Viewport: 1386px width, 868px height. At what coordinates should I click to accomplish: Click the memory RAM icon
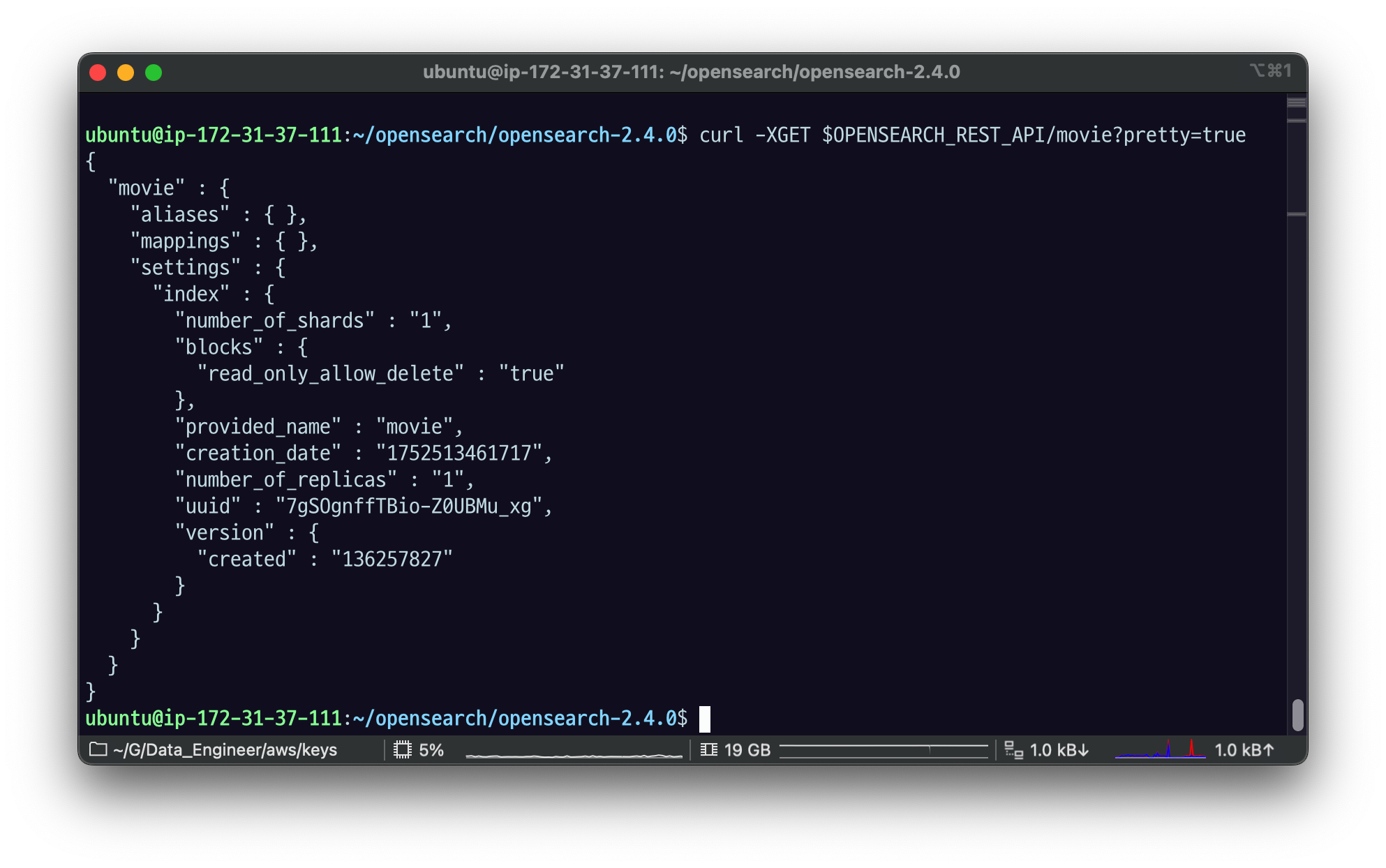pyautogui.click(x=708, y=750)
